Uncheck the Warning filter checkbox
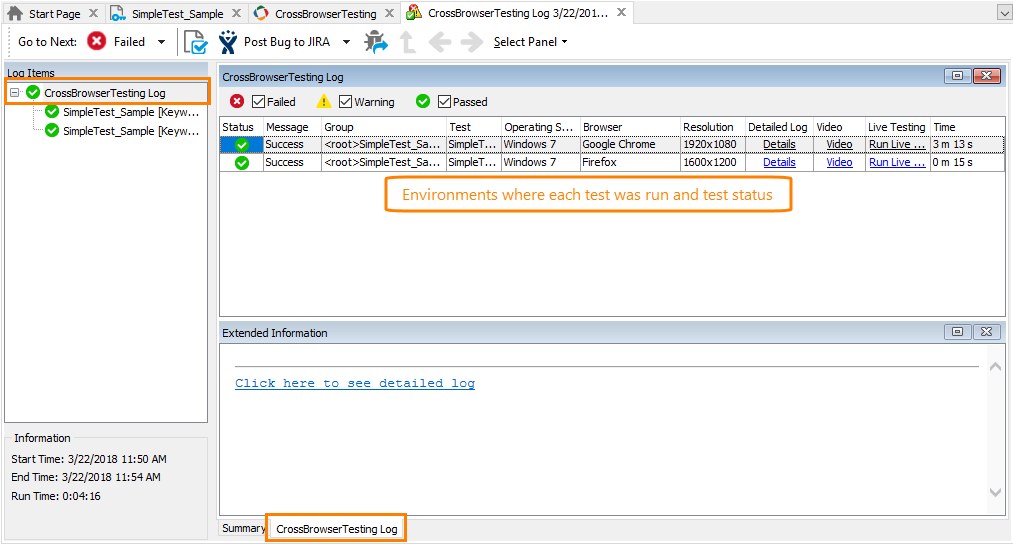The height and width of the screenshot is (544, 1013). coord(346,101)
